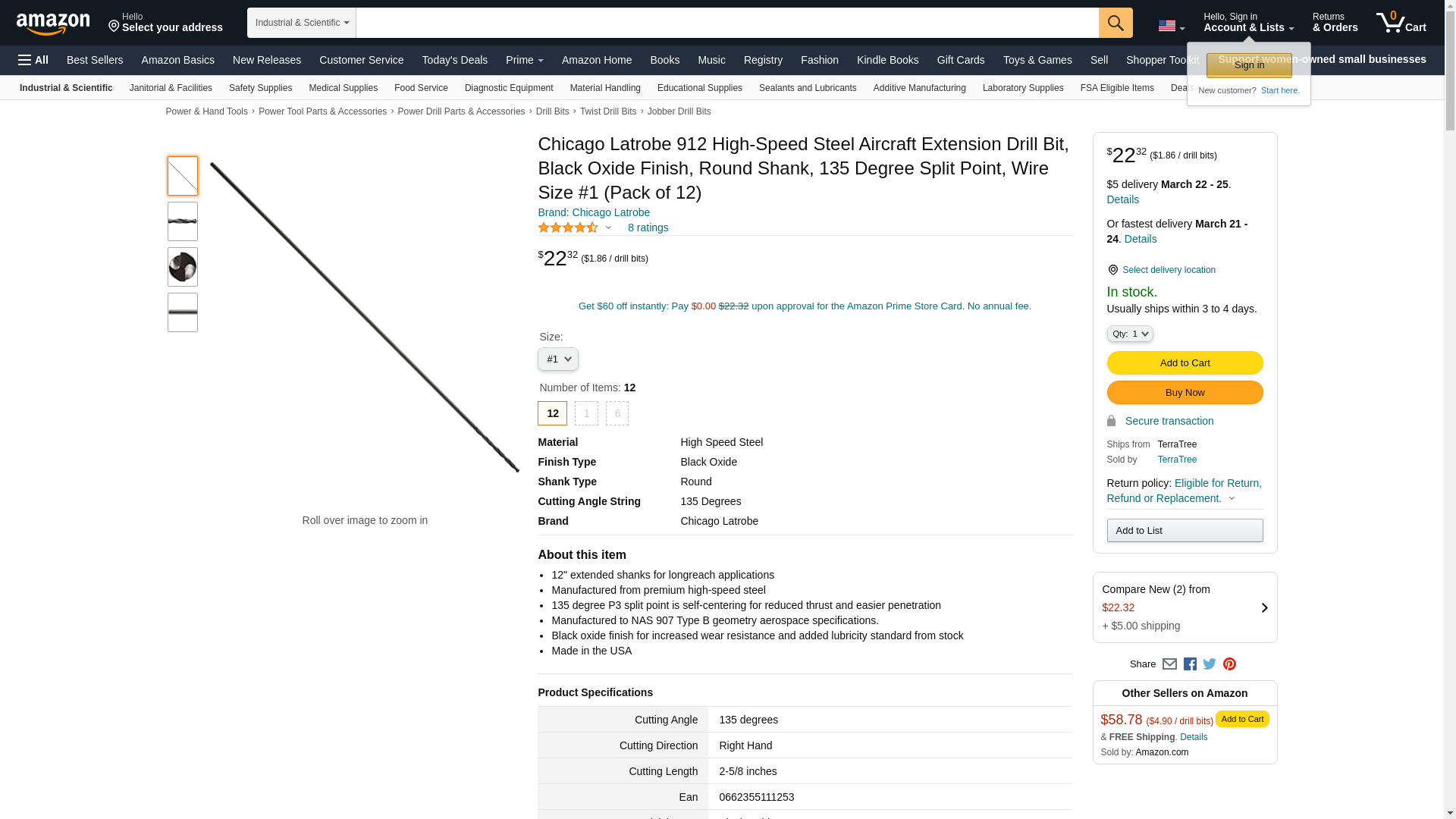Click the magnifier search button
1456x819 pixels.
click(x=1115, y=23)
